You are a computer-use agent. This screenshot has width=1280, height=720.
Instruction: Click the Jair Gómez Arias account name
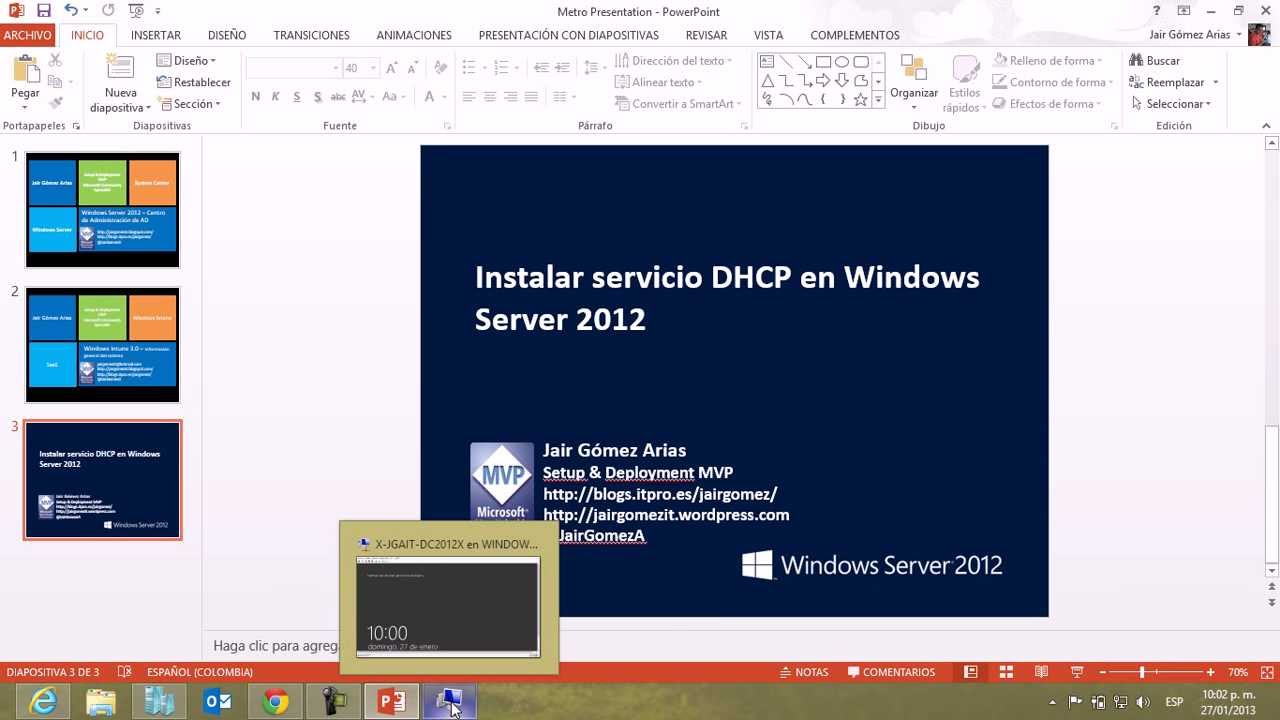1189,35
